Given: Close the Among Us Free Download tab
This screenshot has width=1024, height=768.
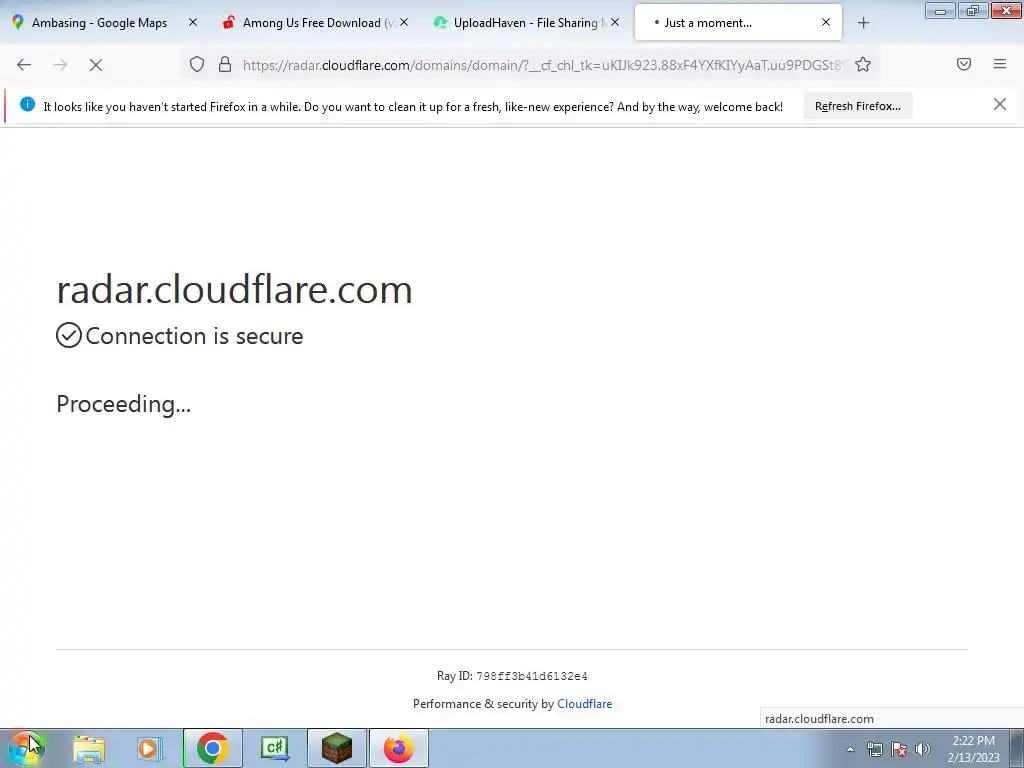Looking at the screenshot, I should pyautogui.click(x=404, y=23).
